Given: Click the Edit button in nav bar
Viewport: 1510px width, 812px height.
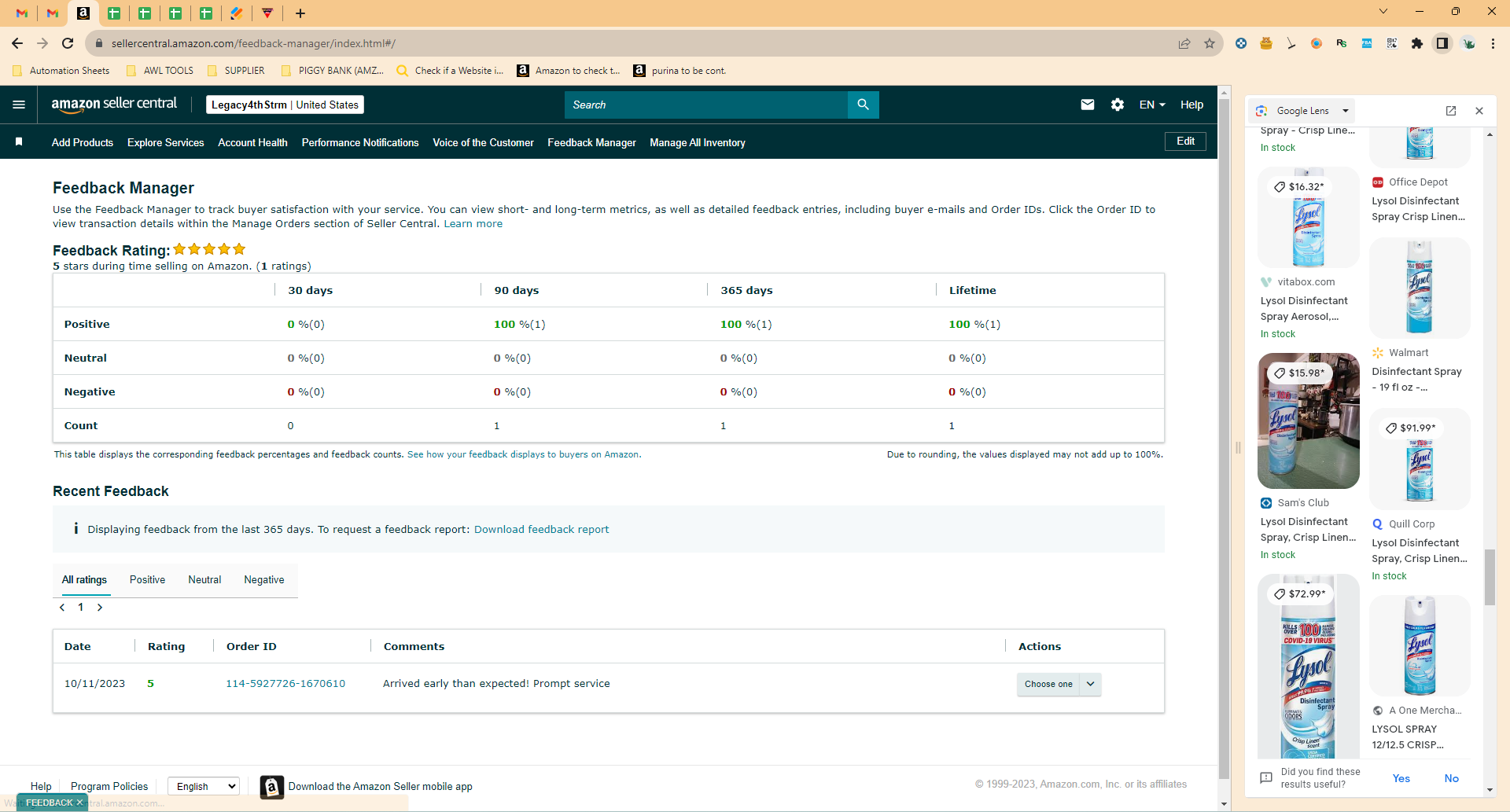Looking at the screenshot, I should (x=1185, y=141).
